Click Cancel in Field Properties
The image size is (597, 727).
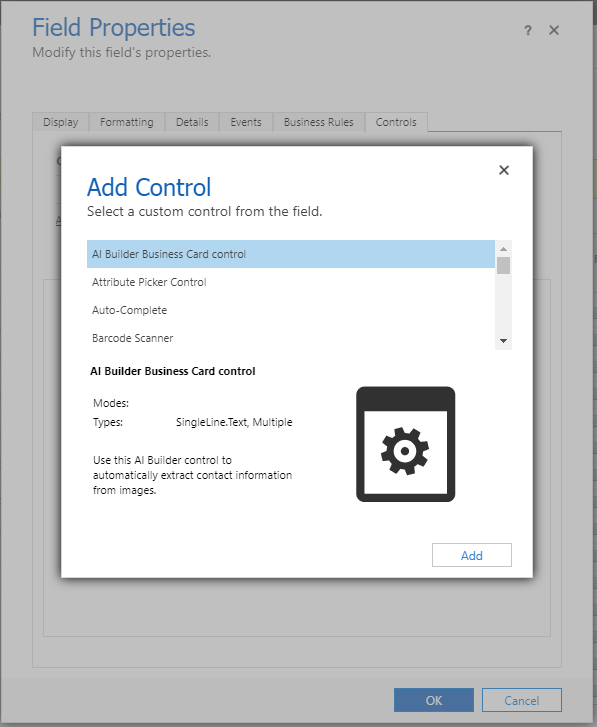[x=522, y=700]
